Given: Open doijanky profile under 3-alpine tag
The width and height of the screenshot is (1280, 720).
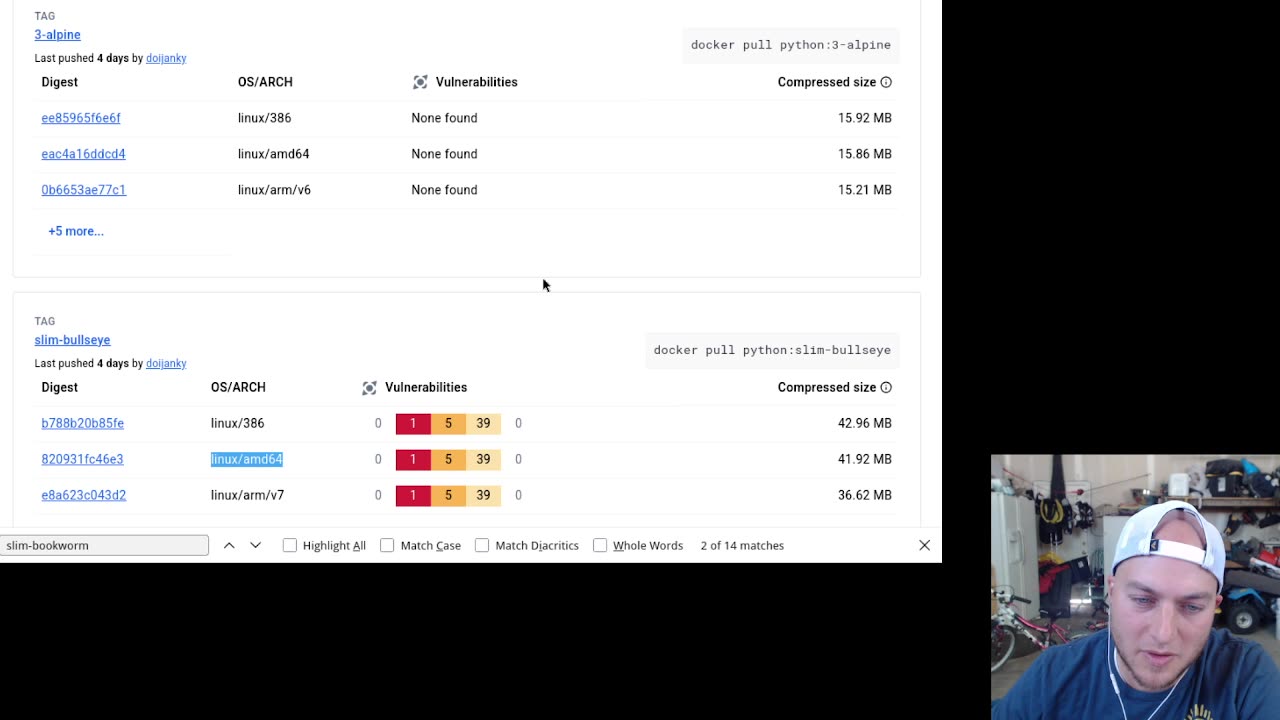Looking at the screenshot, I should pos(166,58).
